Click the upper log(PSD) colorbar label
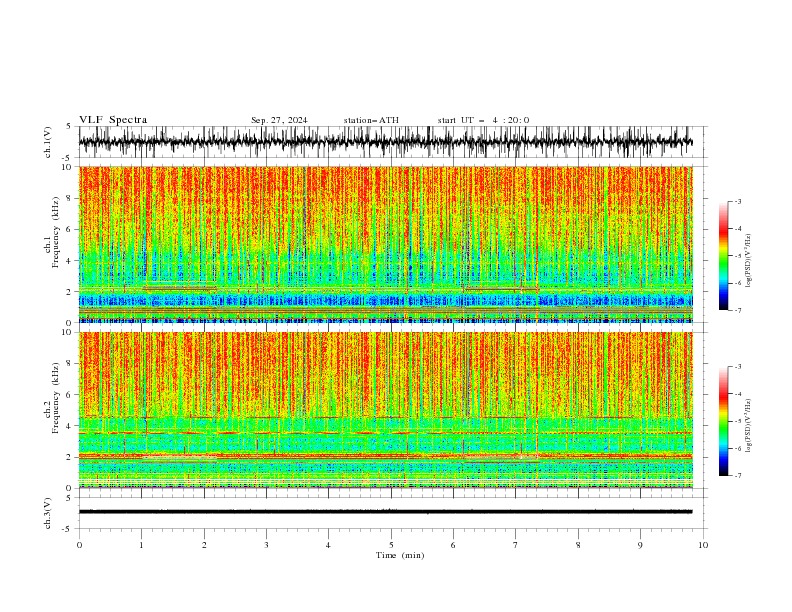Image resolution: width=792 pixels, height=612 pixels. [749, 261]
